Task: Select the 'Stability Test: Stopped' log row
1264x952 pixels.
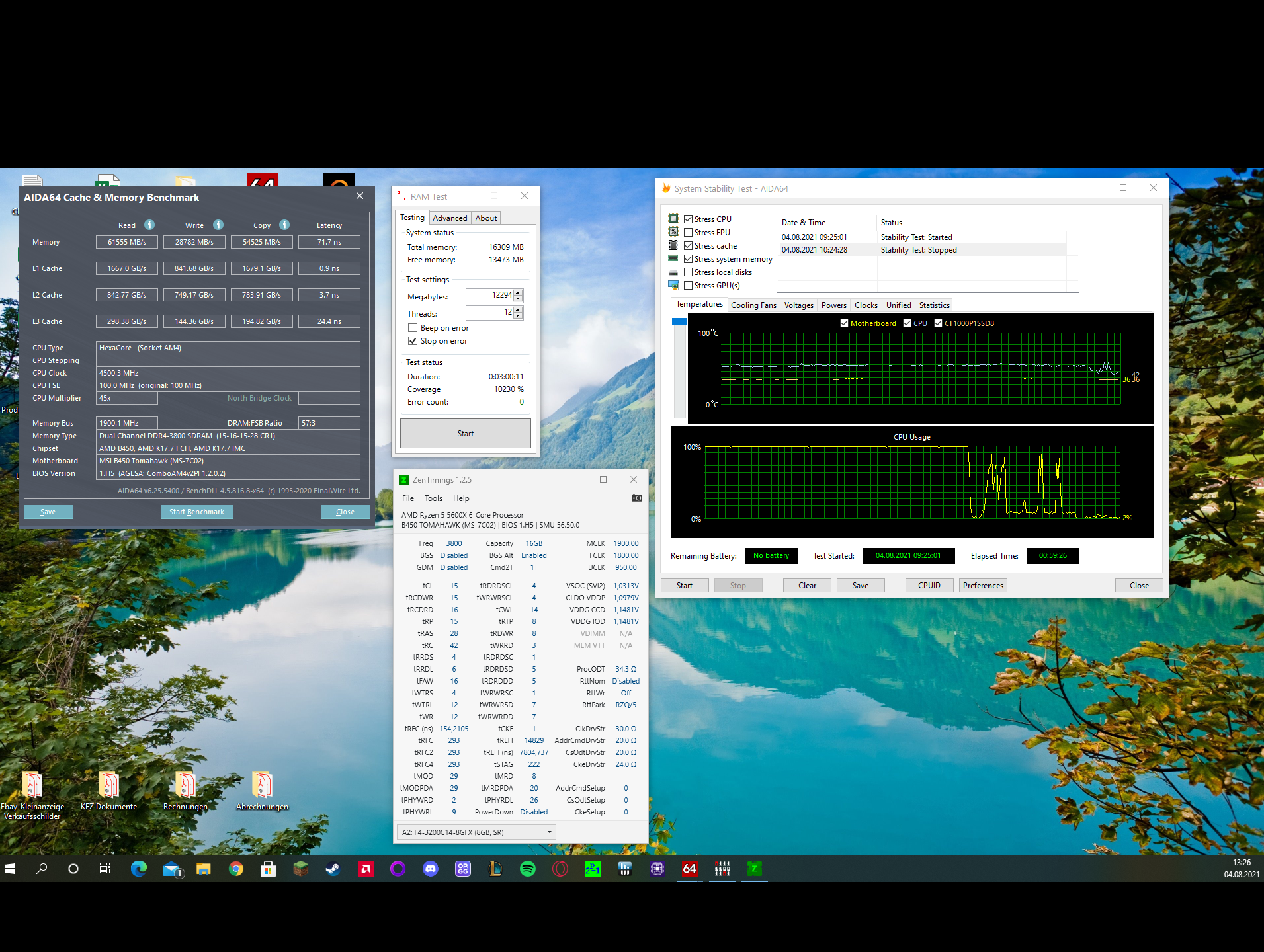Action: (923, 250)
